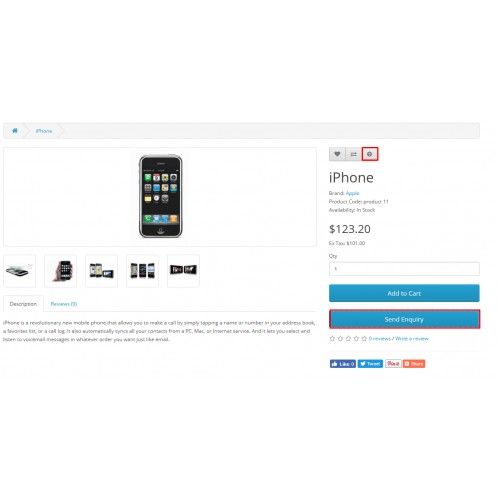The height and width of the screenshot is (500, 500).
Task: Click the Tweet share button
Action: click(370, 364)
